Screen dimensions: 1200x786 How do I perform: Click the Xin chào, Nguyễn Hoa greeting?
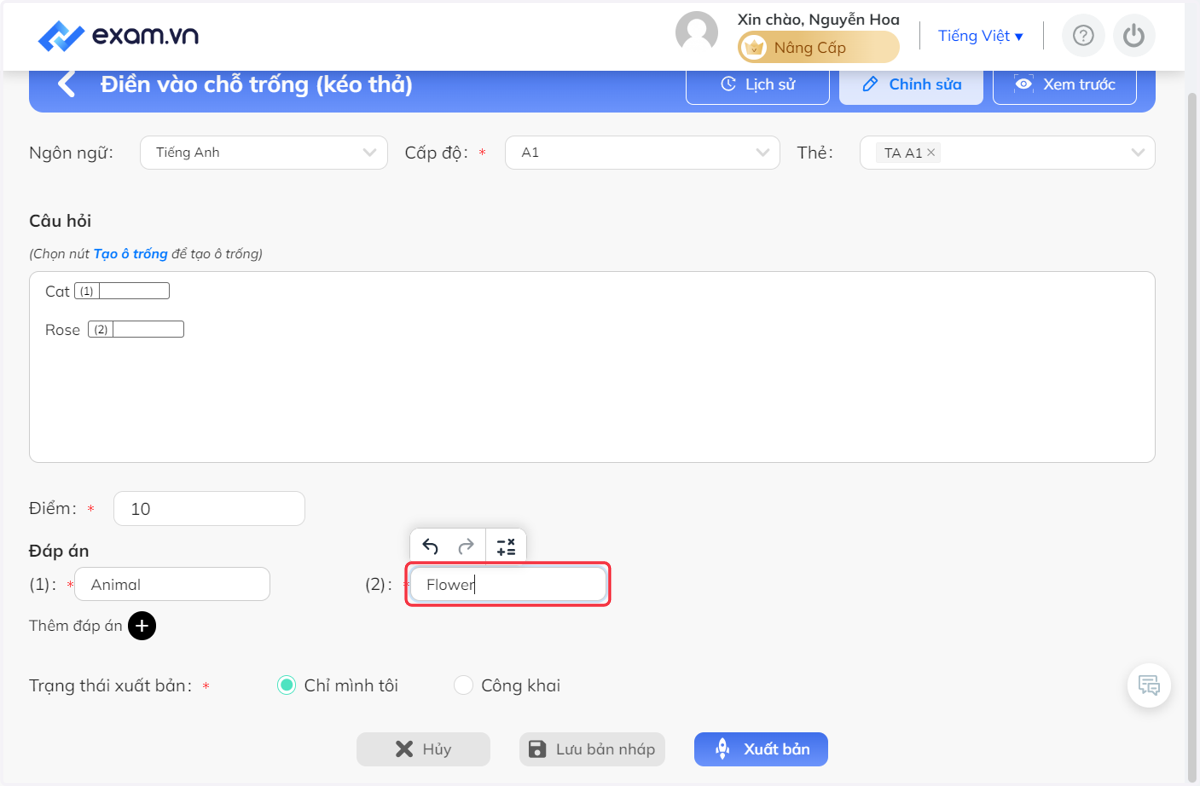(818, 19)
